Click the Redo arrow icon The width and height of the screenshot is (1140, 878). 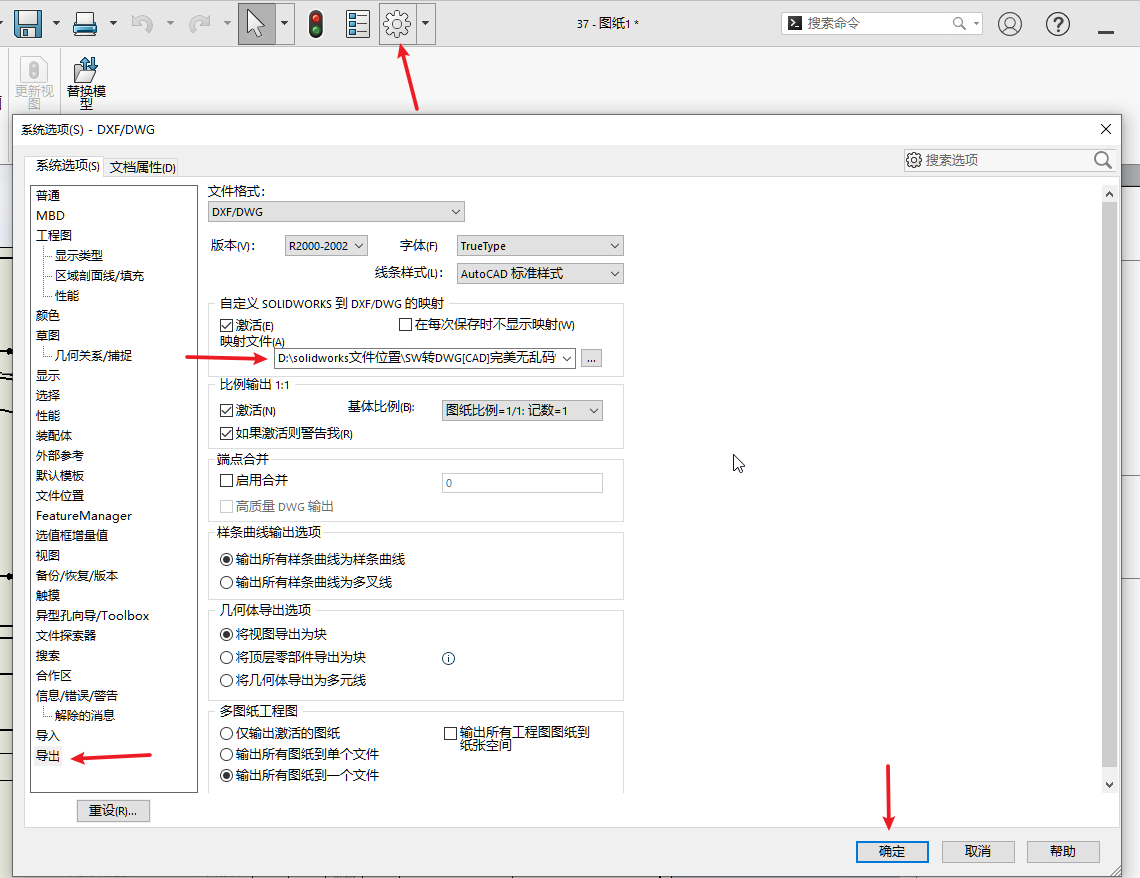(199, 24)
